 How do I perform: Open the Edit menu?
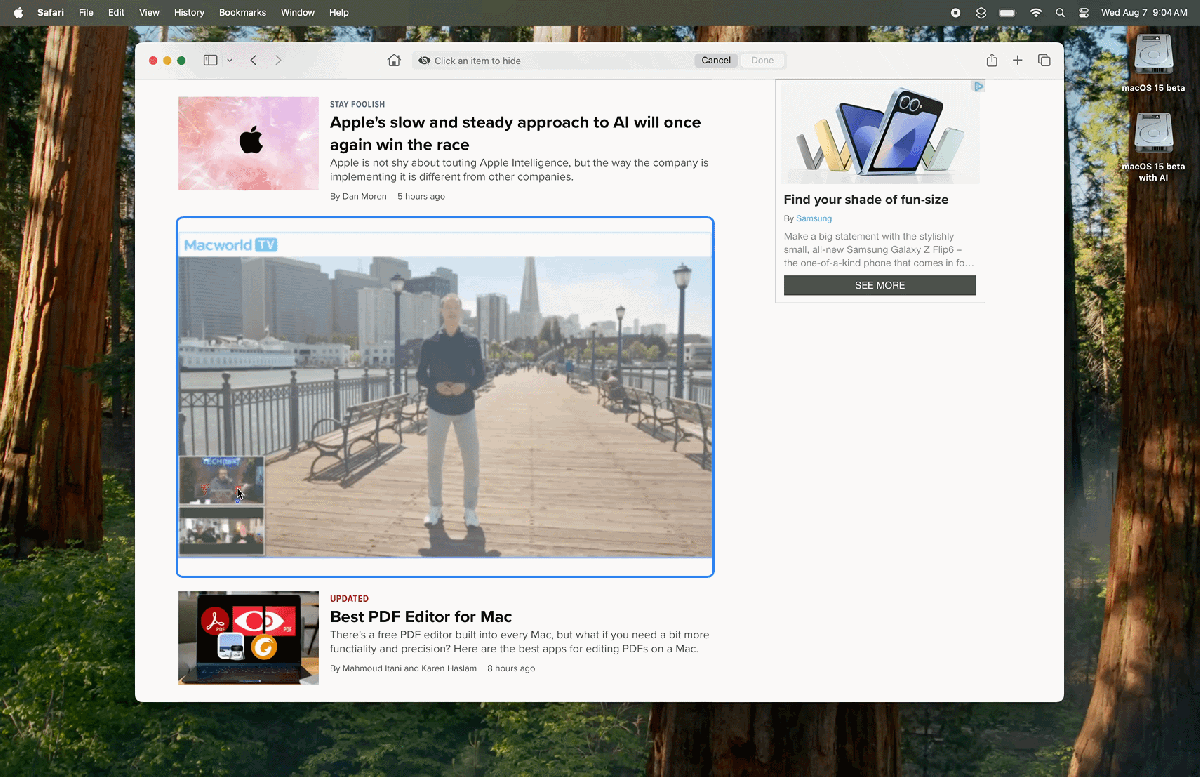pyautogui.click(x=117, y=13)
